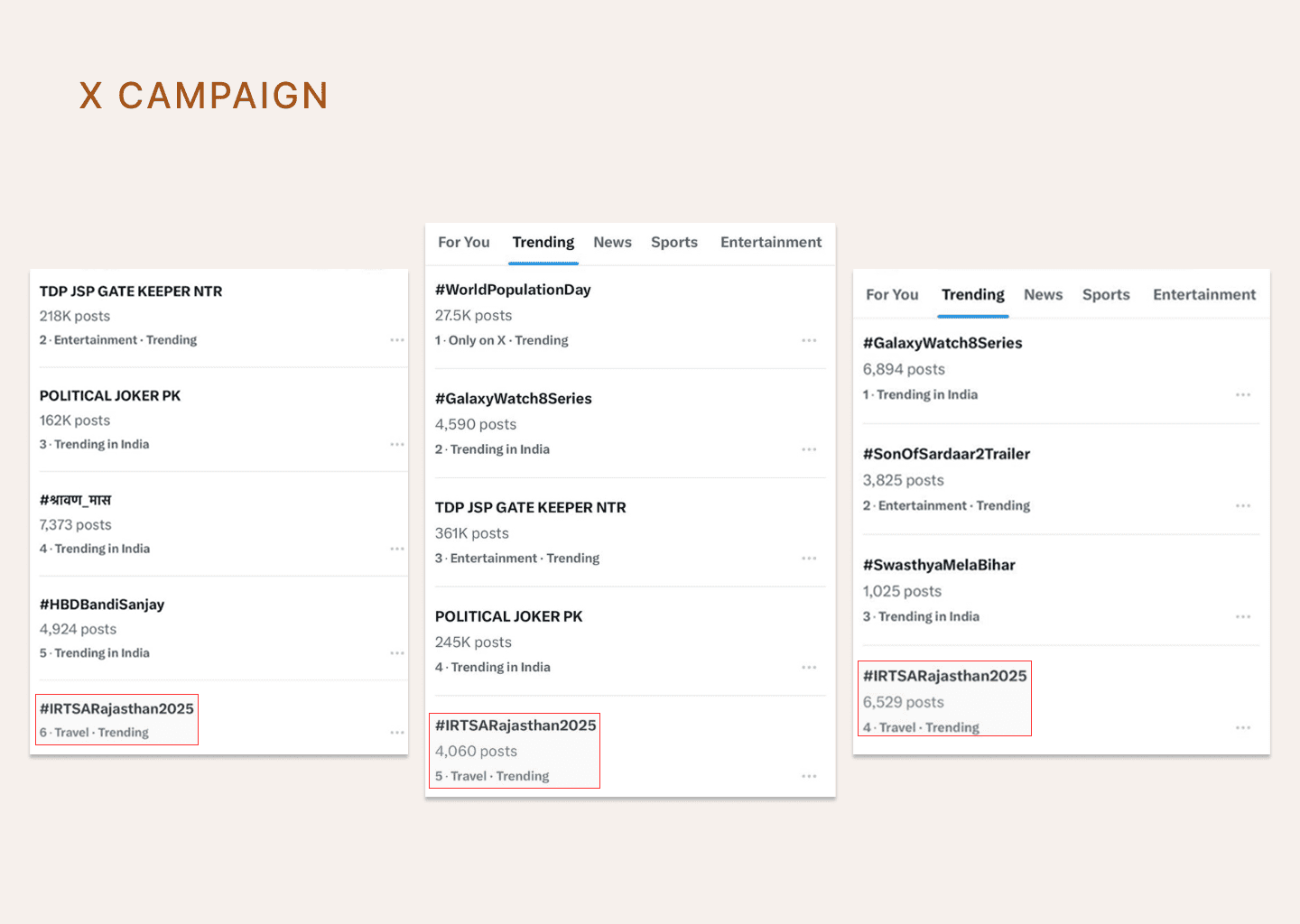
Task: Open Entertainment tab above #WorldPopulationDay list
Action: (771, 242)
